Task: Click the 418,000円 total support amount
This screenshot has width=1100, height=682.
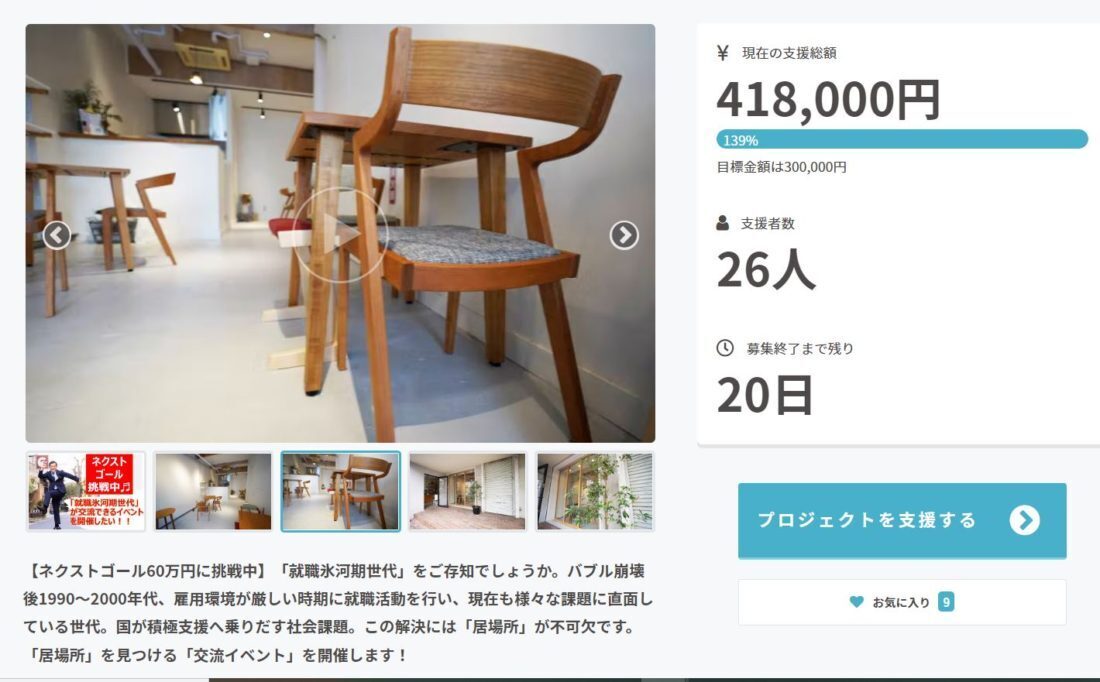Action: pyautogui.click(x=829, y=100)
